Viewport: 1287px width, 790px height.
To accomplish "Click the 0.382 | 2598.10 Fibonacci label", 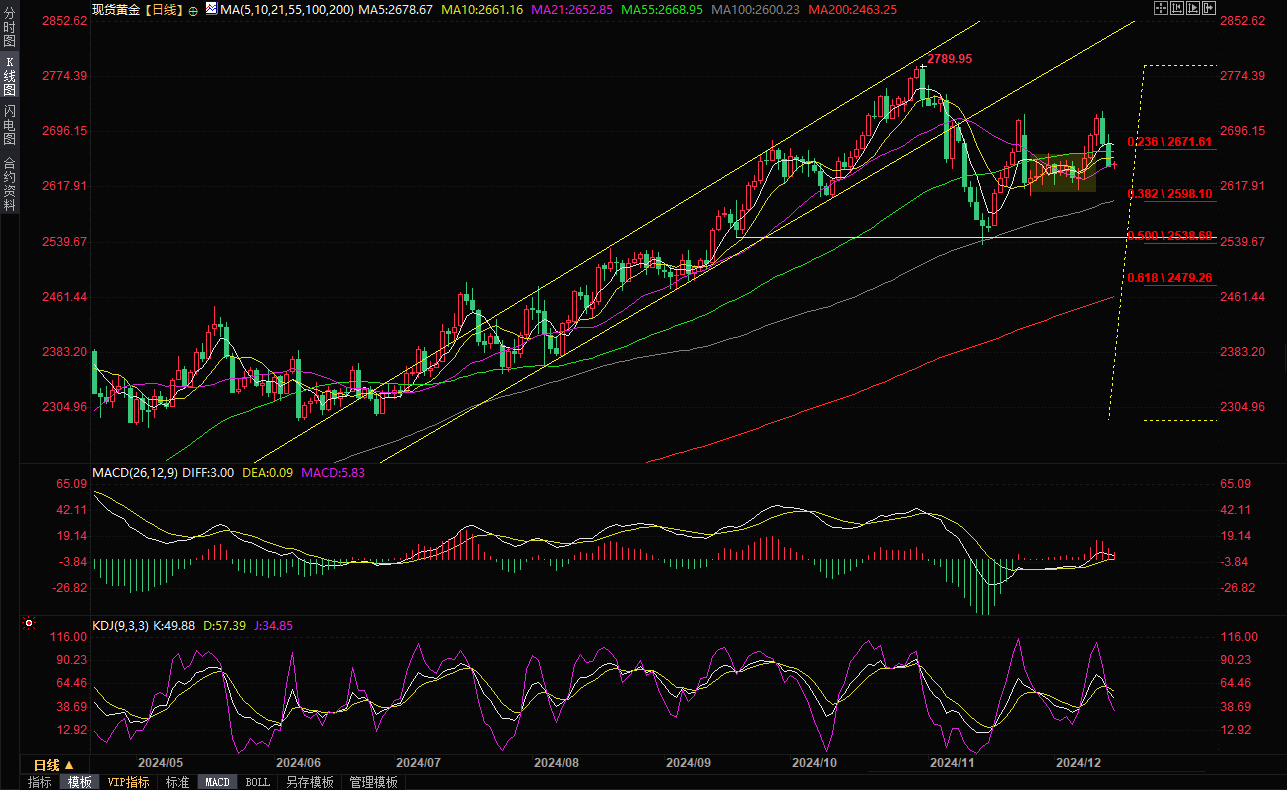I will 1169,193.
